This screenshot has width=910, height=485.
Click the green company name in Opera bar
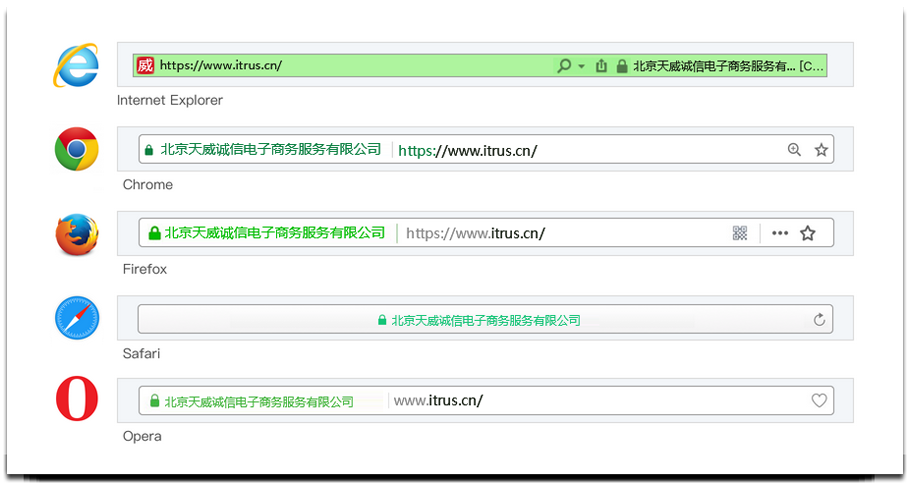259,401
